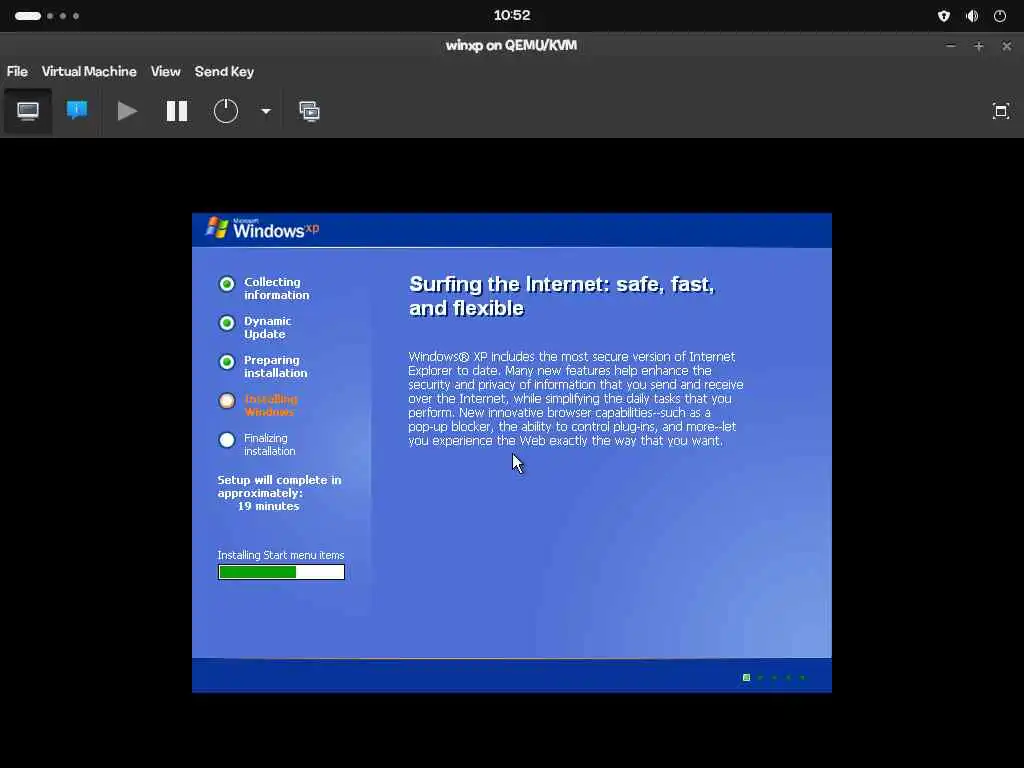Click the Preparing installation step indicator
The image size is (1024, 768).
click(x=227, y=362)
